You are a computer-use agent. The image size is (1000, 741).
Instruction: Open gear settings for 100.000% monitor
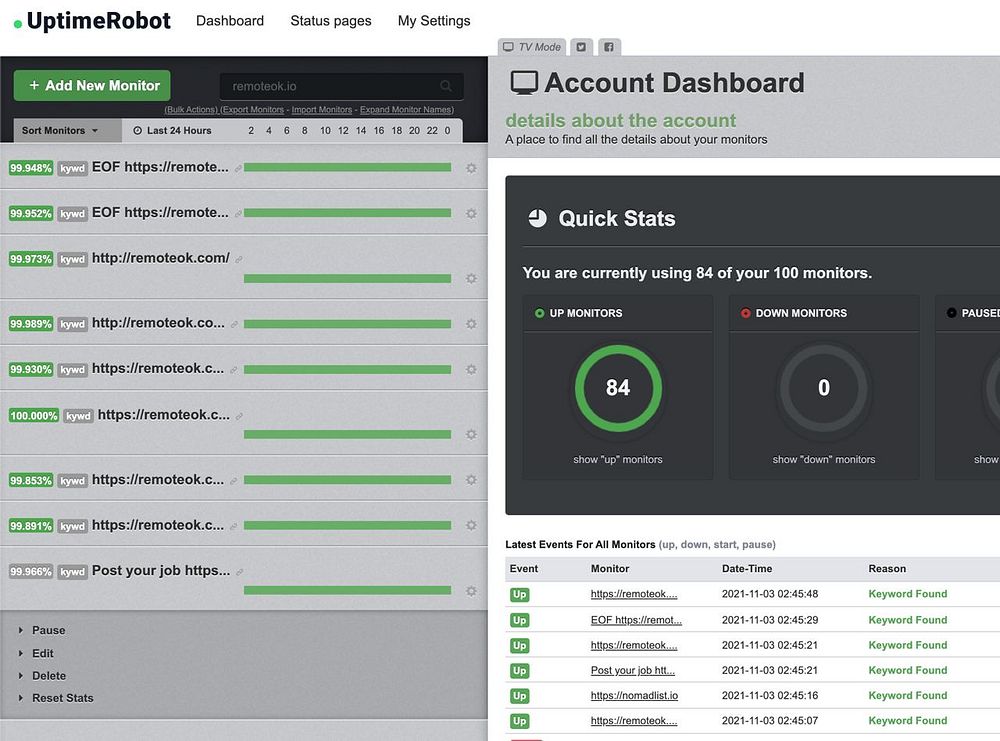point(471,435)
